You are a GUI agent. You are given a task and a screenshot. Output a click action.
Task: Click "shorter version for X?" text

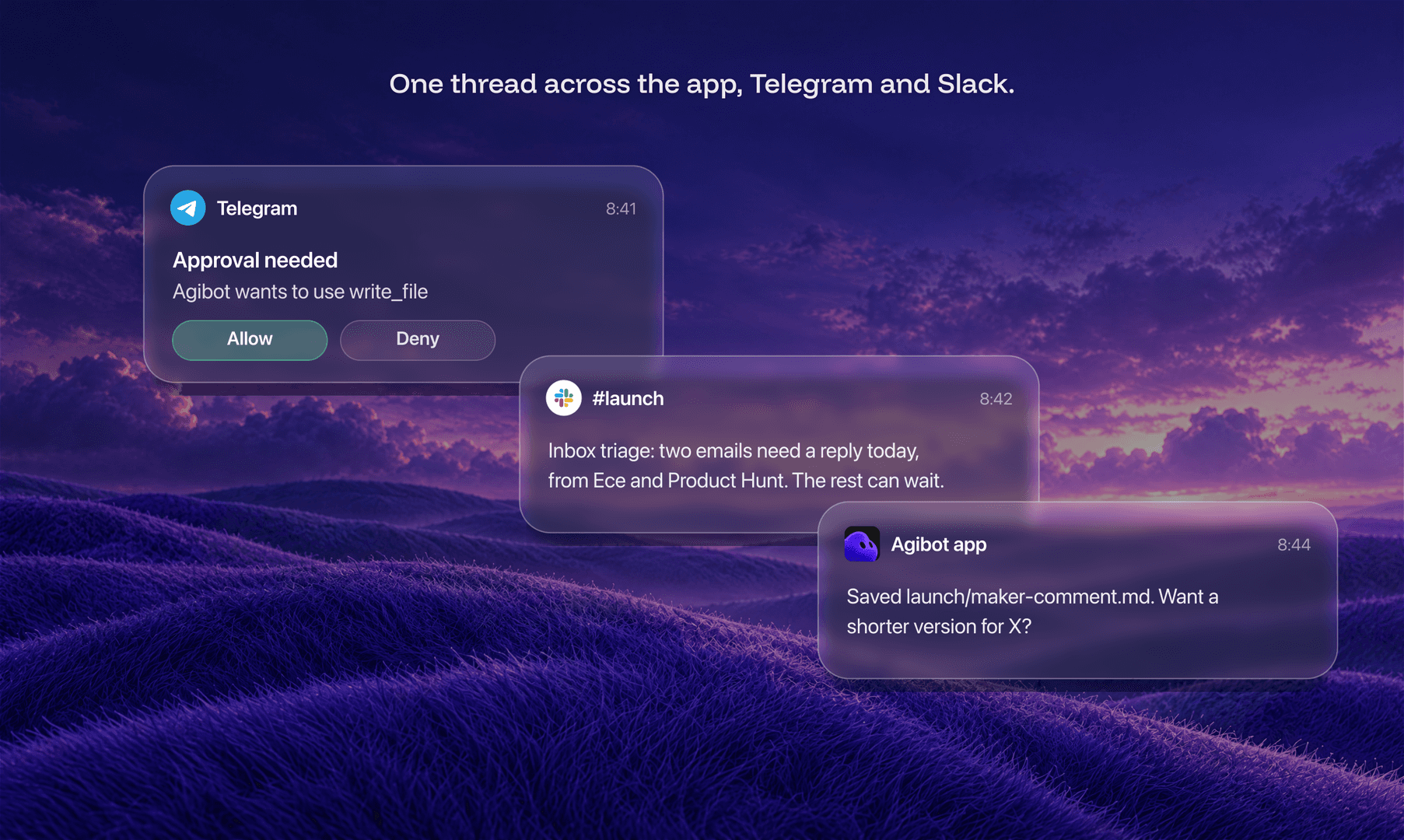point(939,626)
